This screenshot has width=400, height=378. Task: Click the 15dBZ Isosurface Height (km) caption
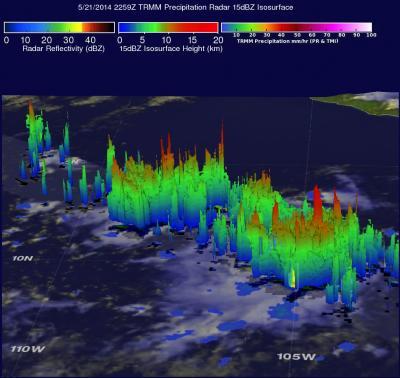point(171,49)
